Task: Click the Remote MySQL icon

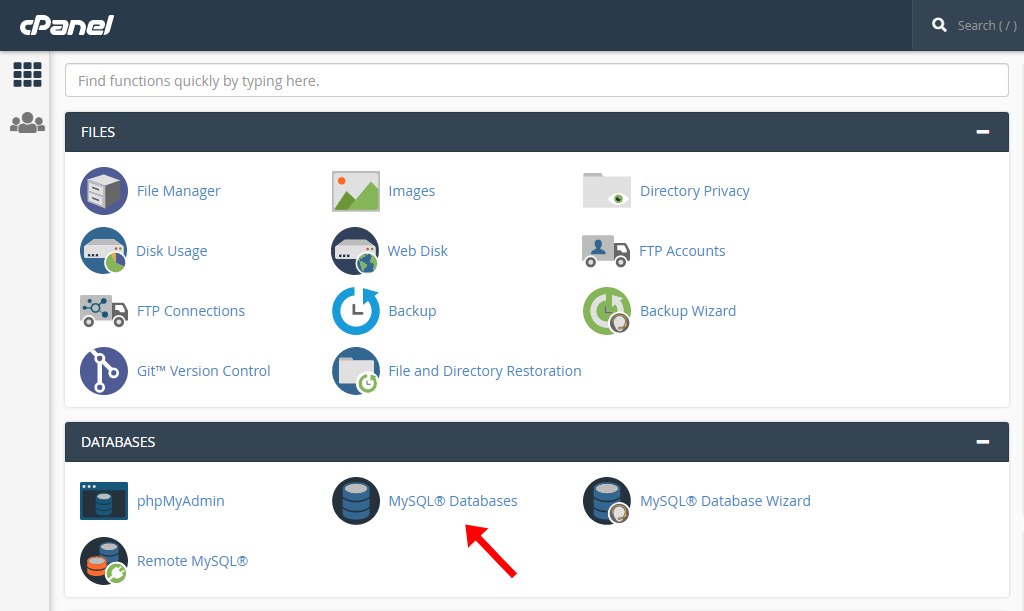Action: (103, 560)
